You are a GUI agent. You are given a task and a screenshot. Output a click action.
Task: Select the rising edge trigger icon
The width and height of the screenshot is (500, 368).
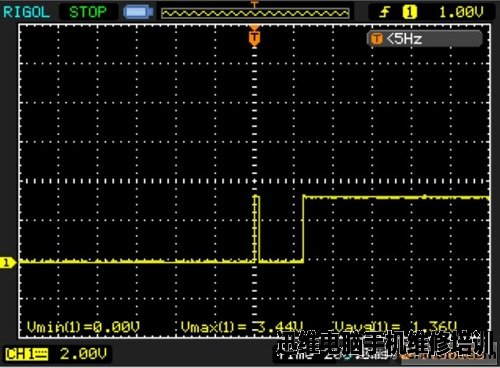[385, 12]
